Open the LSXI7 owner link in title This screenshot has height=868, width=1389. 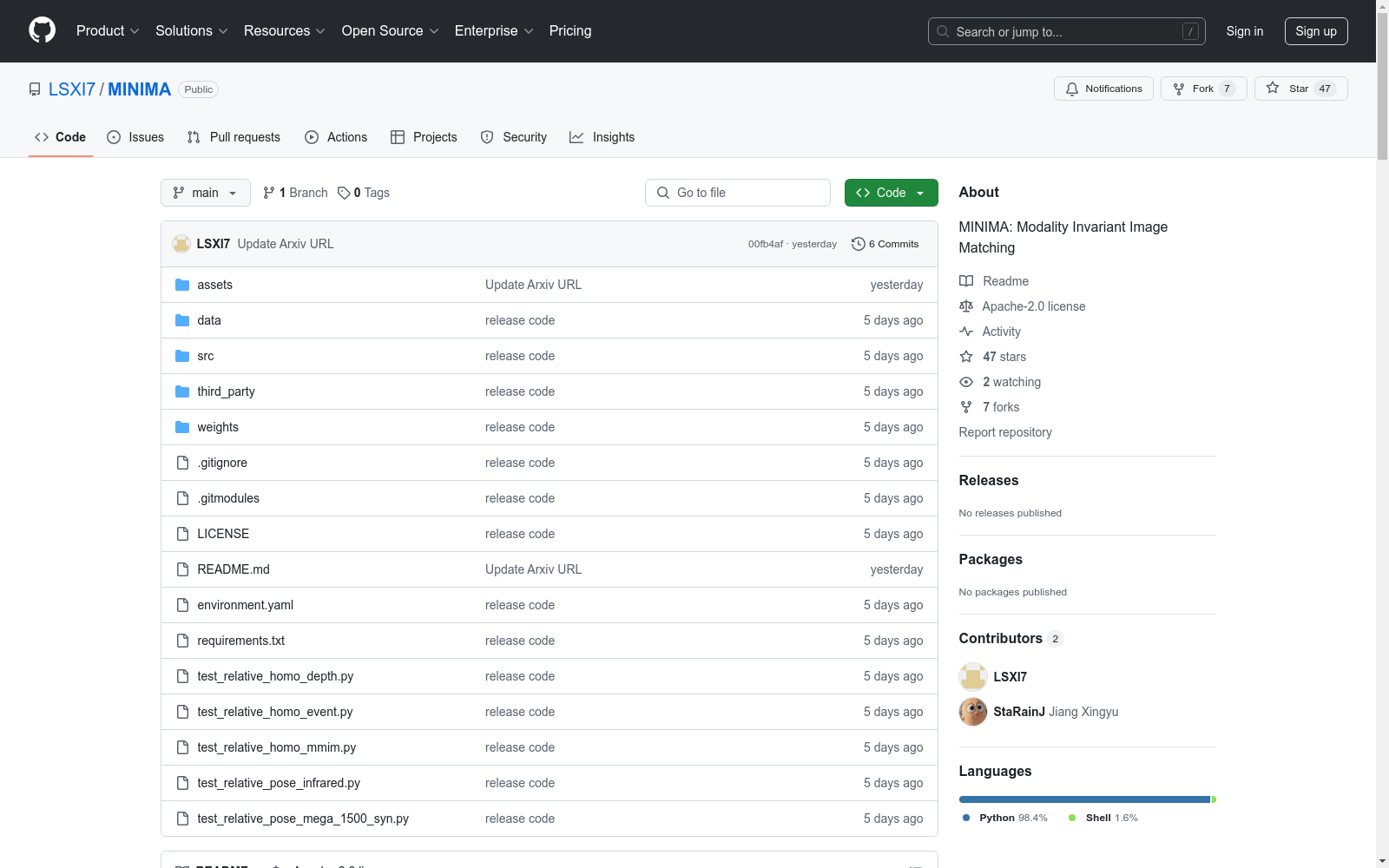coord(72,89)
